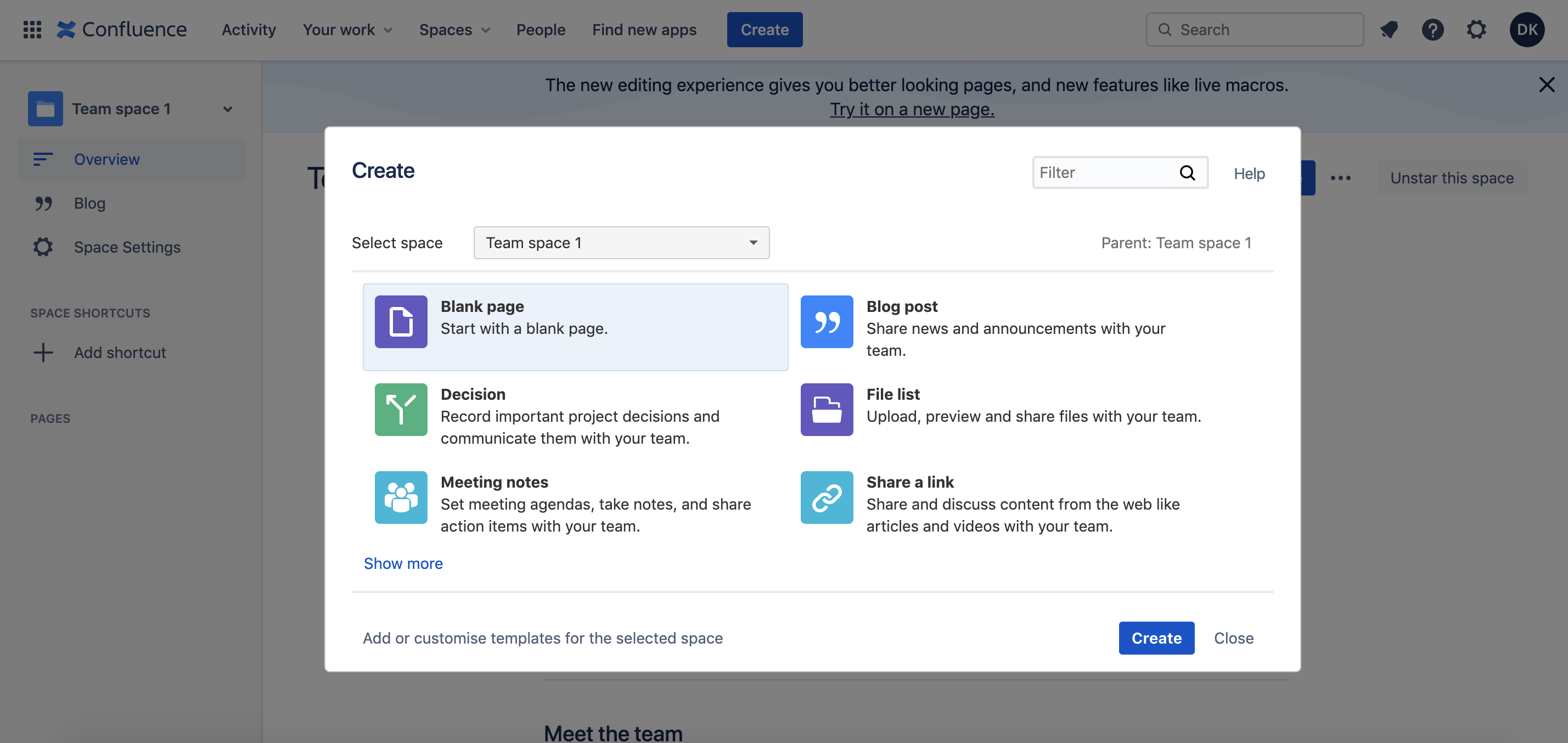This screenshot has height=743, width=1568.
Task: Open the settings gear in header
Action: (1477, 29)
